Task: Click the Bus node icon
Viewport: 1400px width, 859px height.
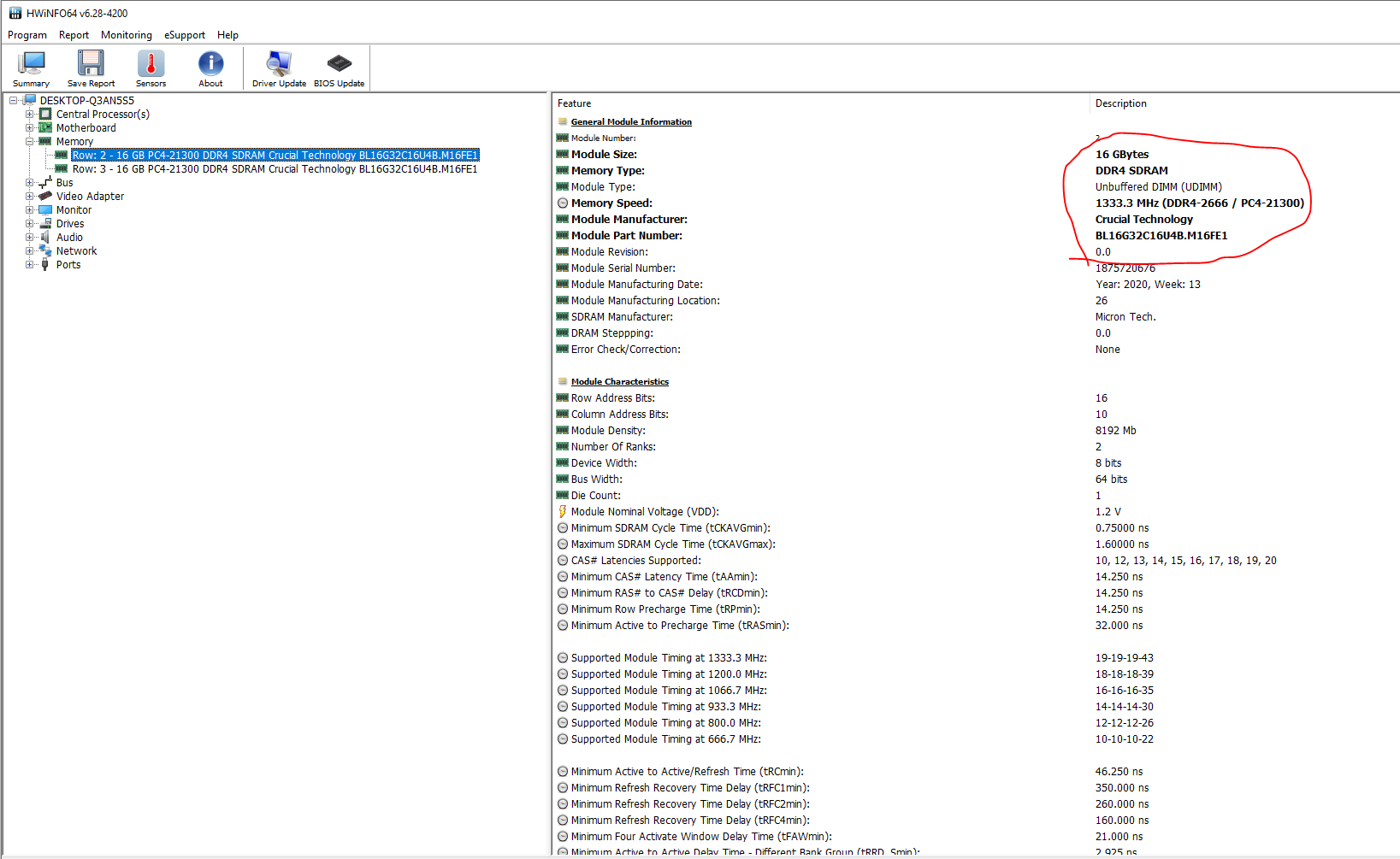Action: tap(45, 182)
